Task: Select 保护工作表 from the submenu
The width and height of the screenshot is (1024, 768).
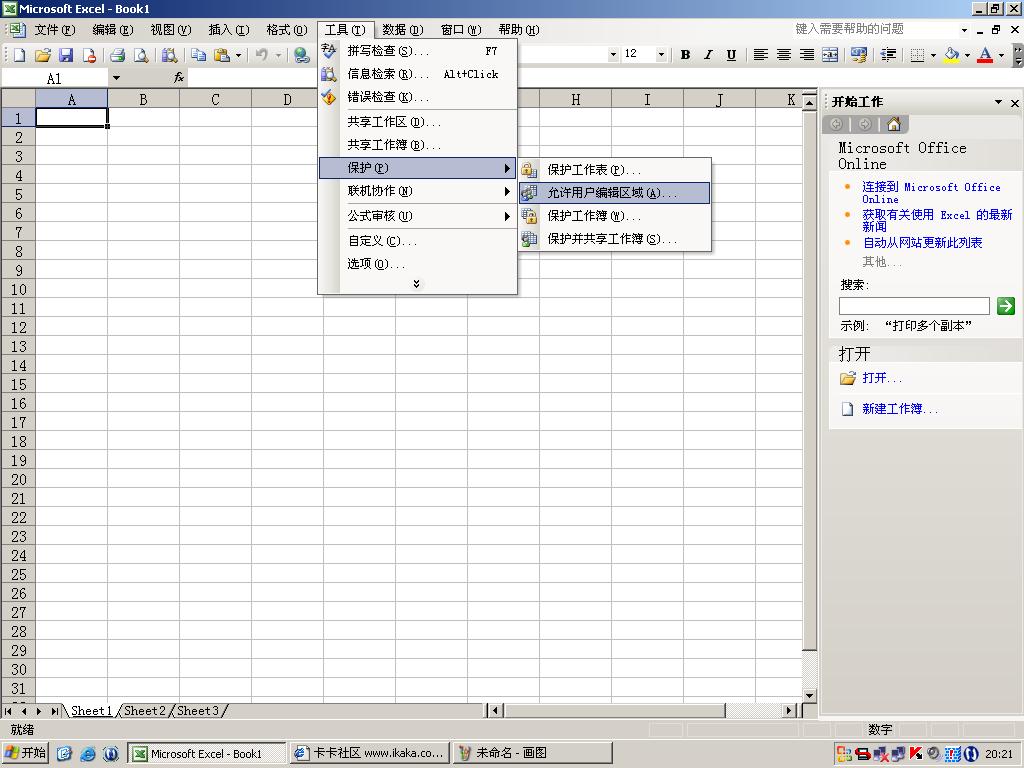Action: [594, 170]
